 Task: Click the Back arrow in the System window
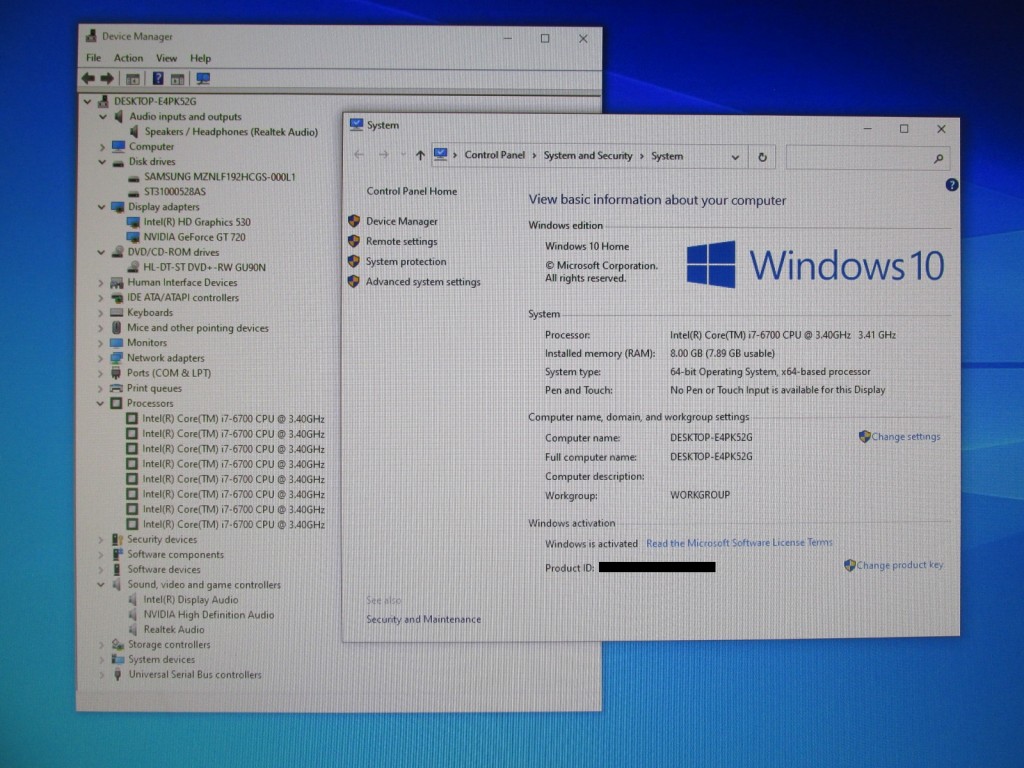coord(359,155)
